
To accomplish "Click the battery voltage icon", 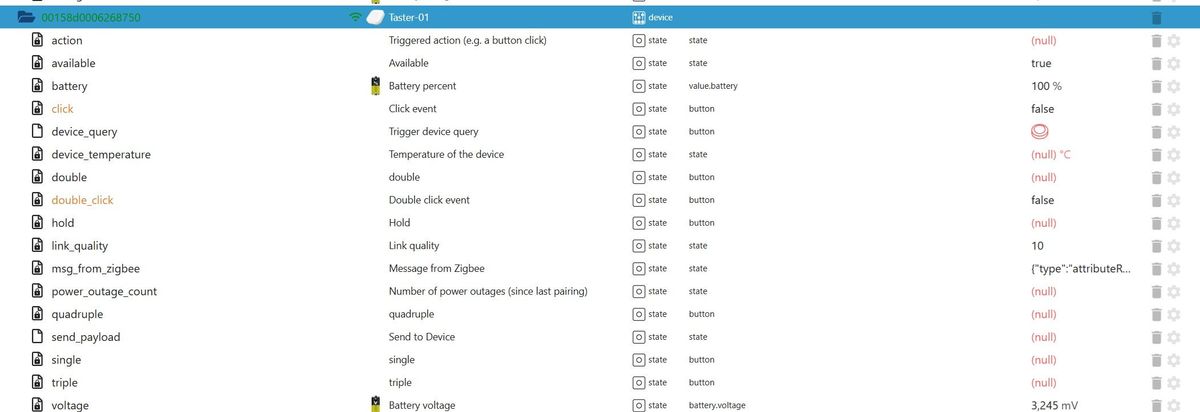I will (x=375, y=404).
